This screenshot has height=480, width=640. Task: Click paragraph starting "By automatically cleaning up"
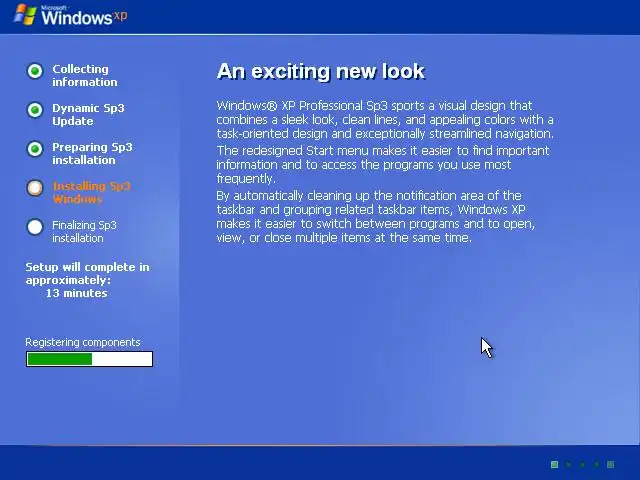click(376, 216)
